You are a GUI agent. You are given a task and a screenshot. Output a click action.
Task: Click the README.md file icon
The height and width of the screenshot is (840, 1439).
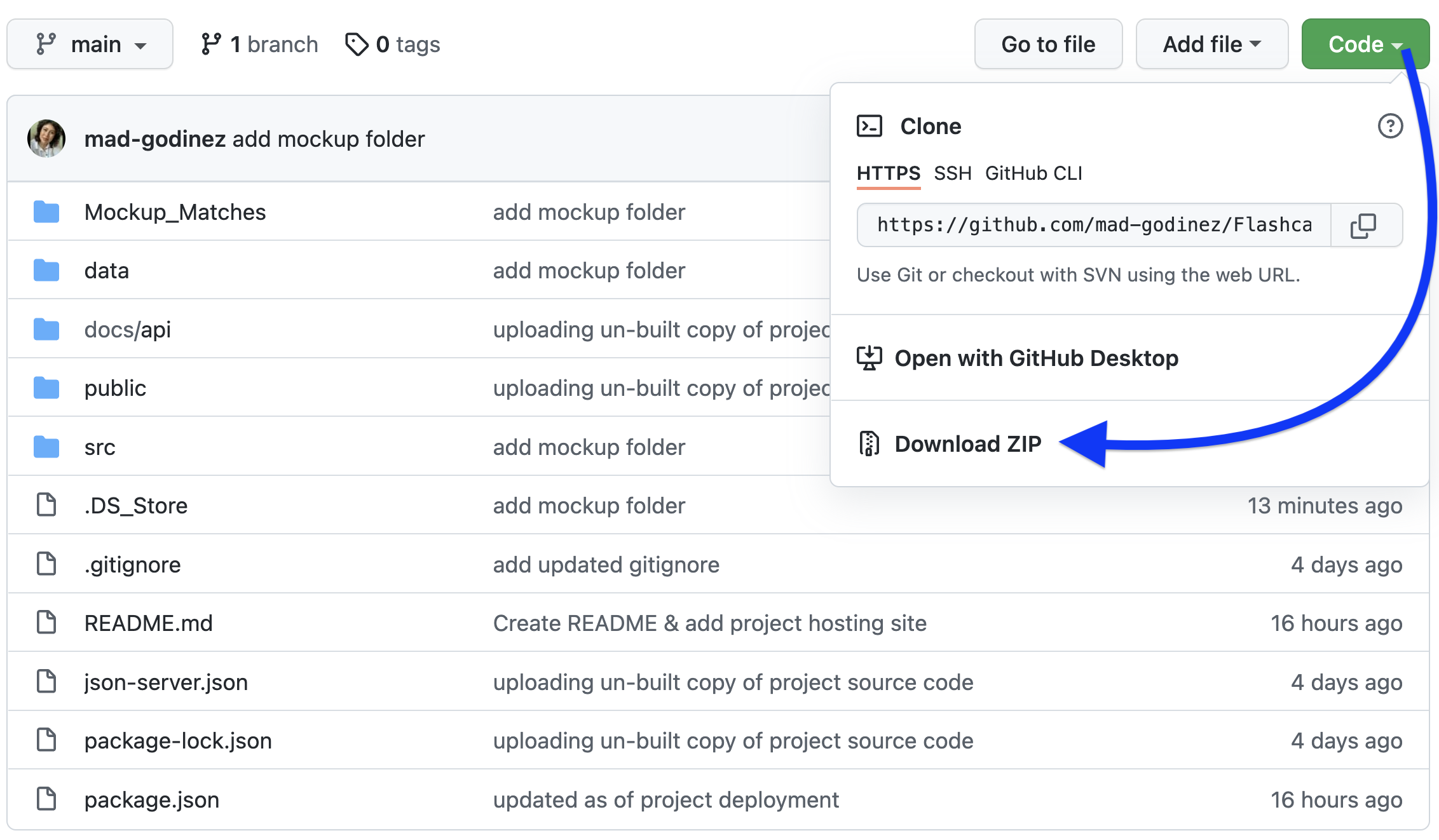(x=45, y=622)
